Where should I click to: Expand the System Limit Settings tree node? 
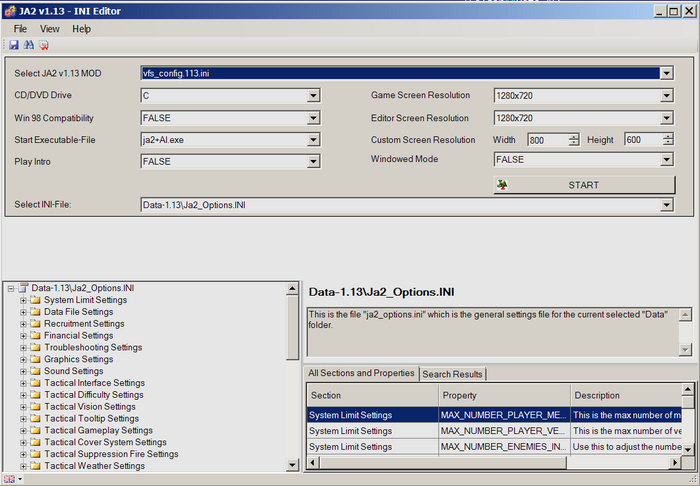tap(22, 300)
